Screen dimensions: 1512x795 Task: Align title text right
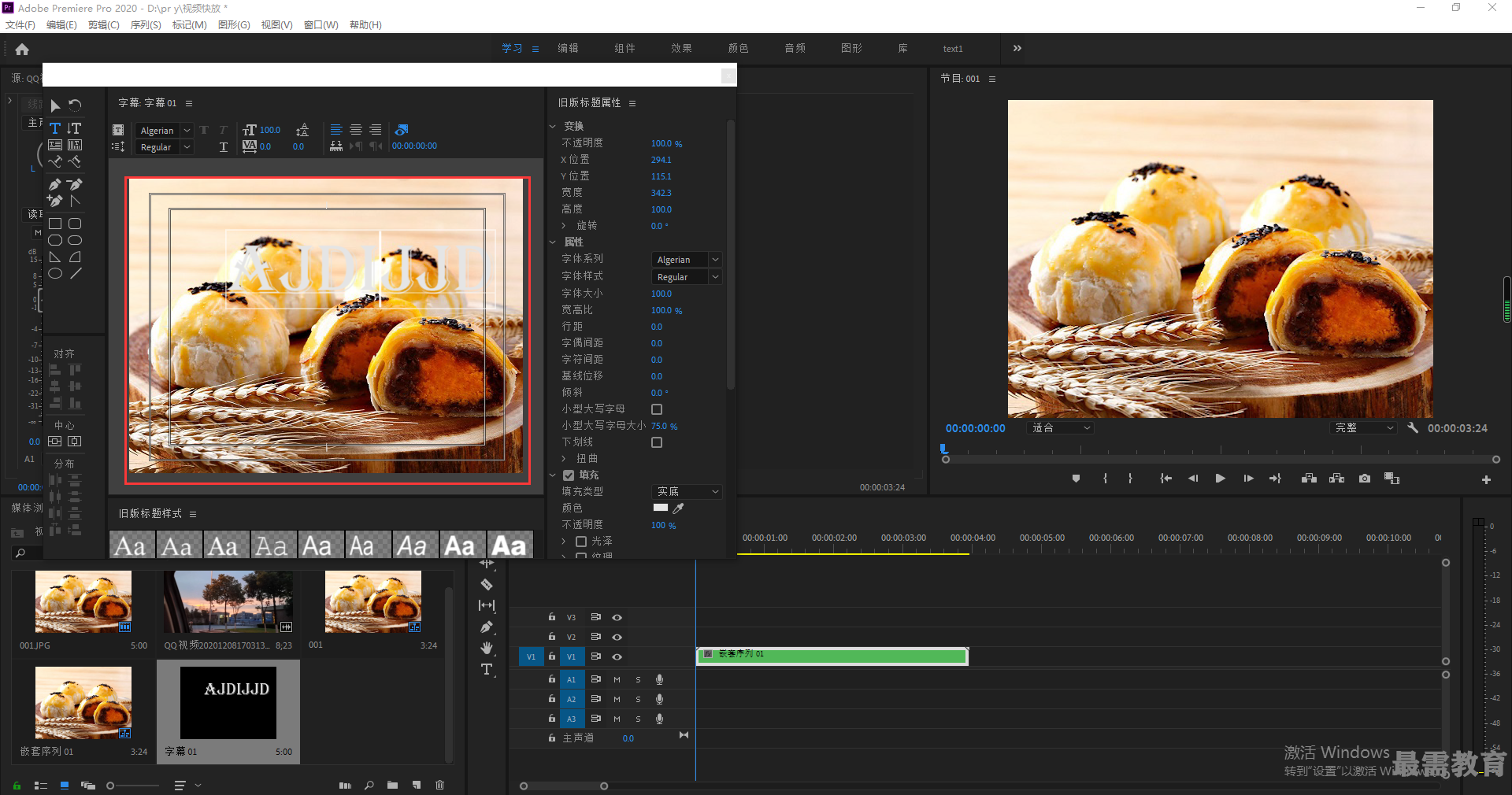coord(376,130)
